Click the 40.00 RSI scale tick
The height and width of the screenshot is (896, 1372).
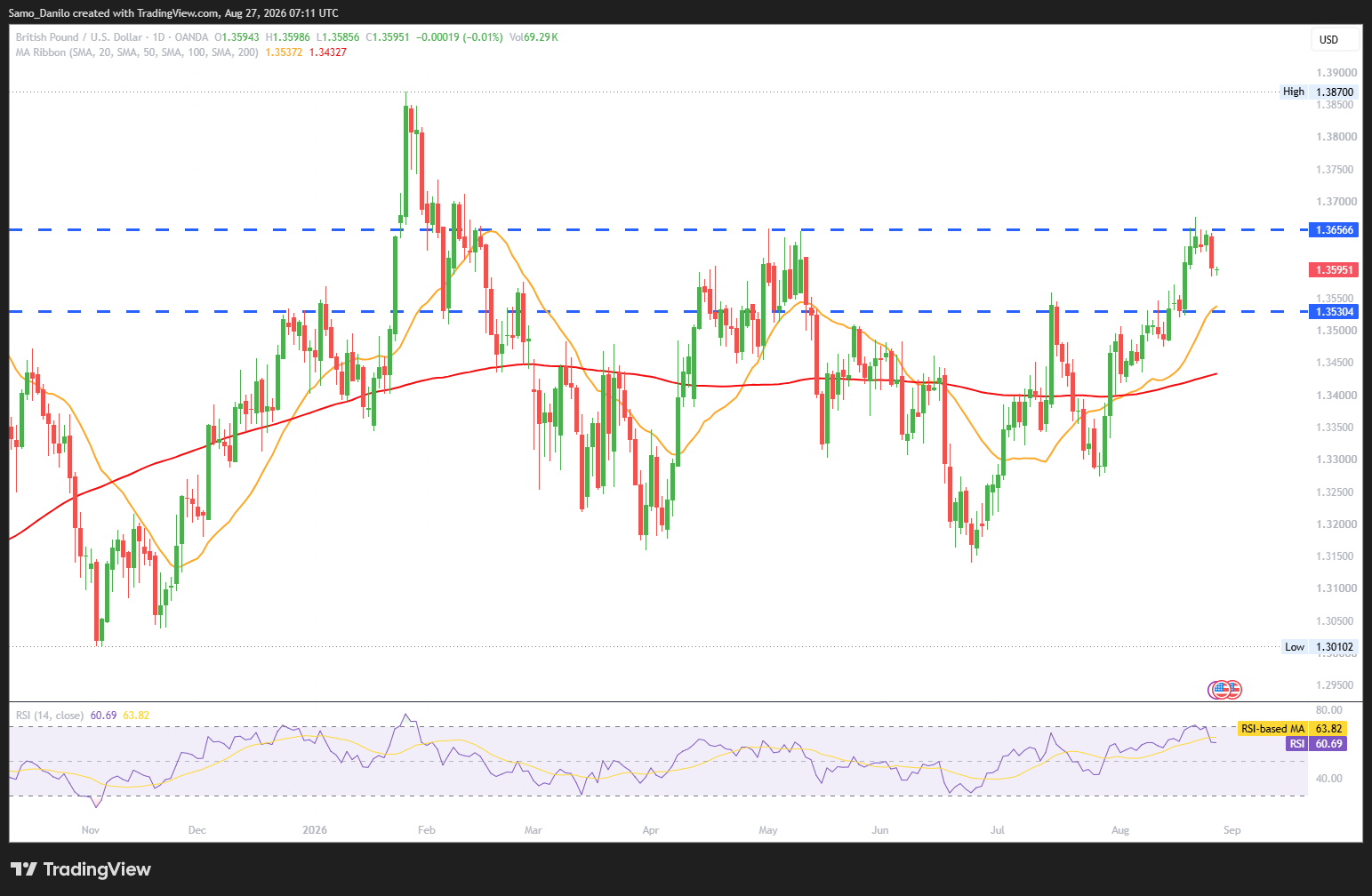click(1328, 779)
